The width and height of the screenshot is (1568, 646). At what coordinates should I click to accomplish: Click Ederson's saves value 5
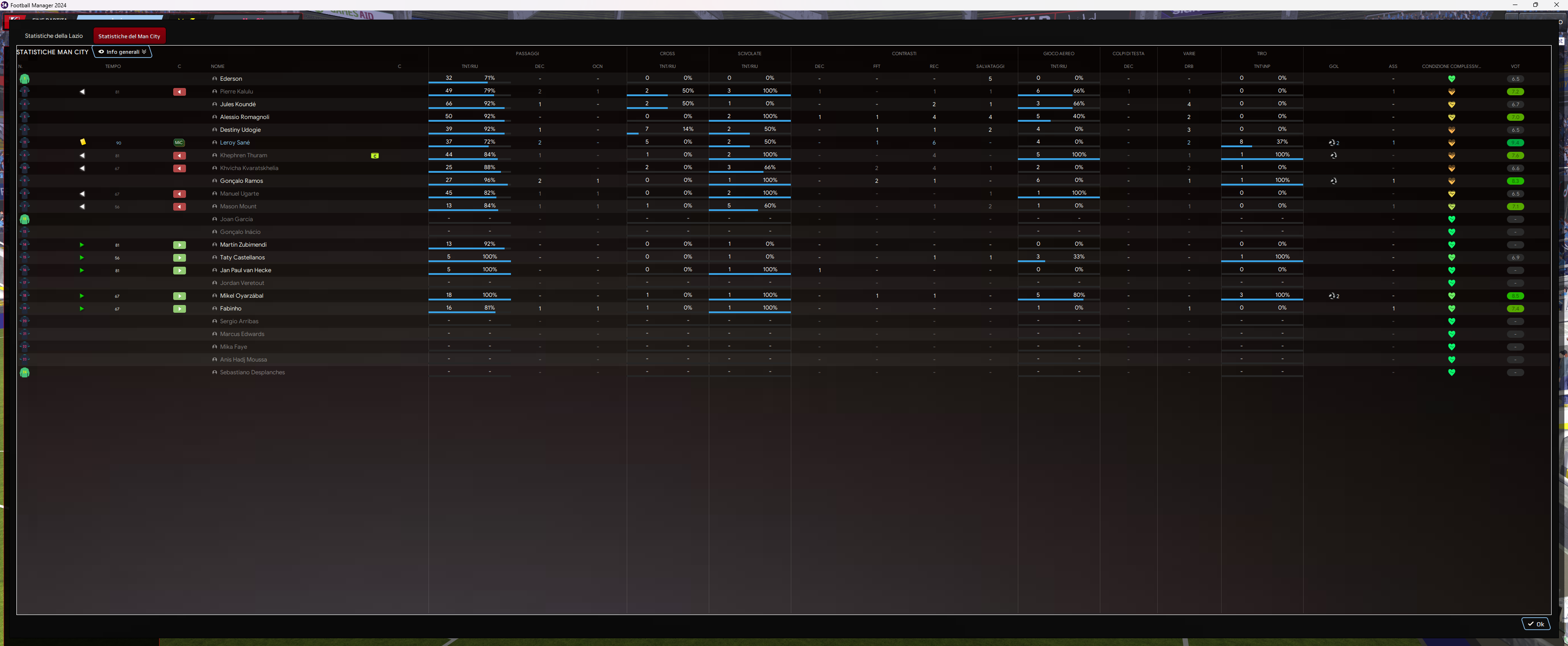pyautogui.click(x=990, y=79)
